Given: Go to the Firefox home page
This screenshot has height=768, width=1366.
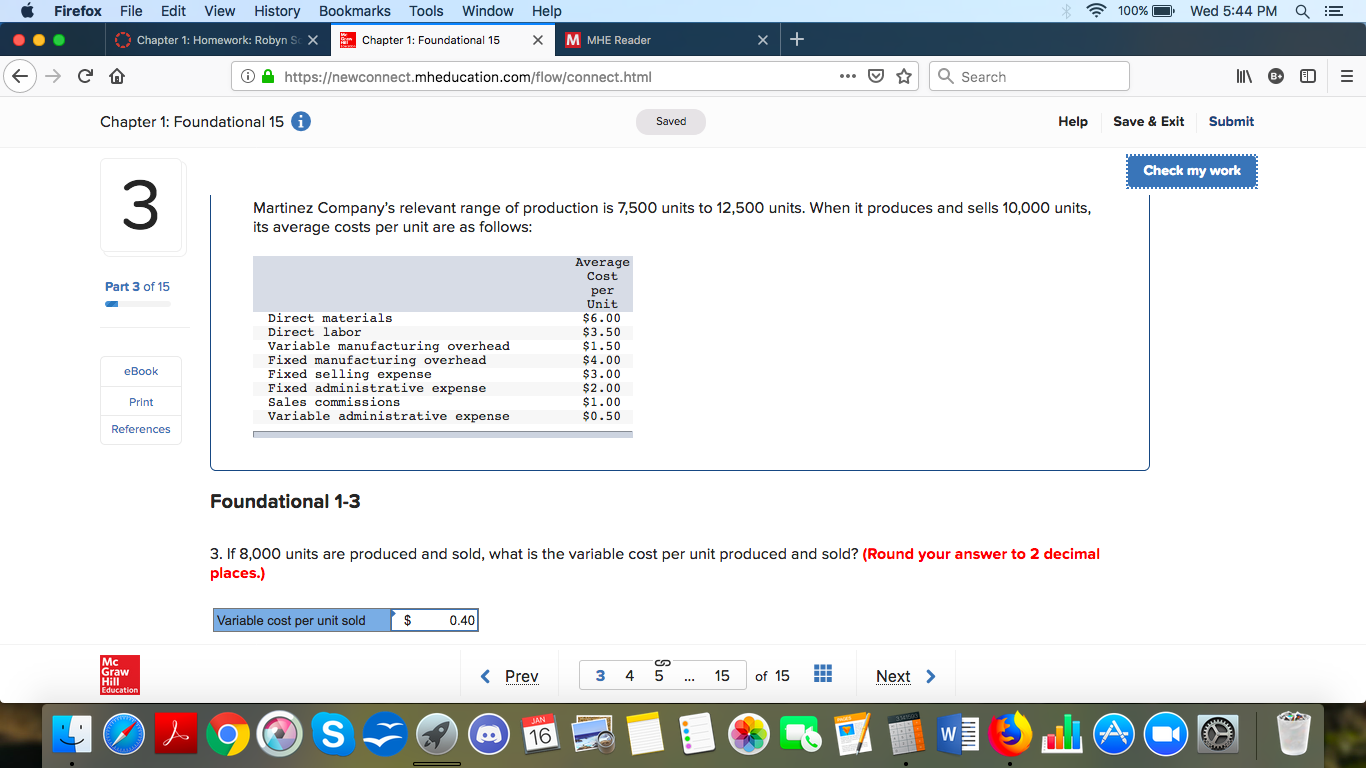Looking at the screenshot, I should 116,77.
